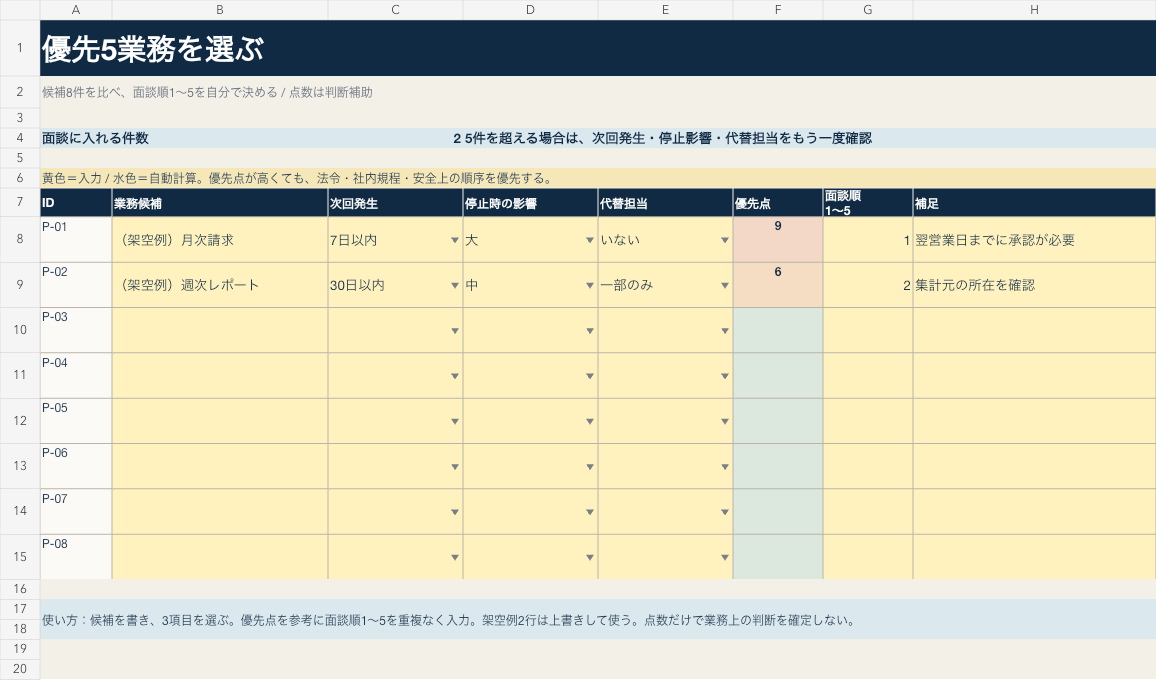Click the P-04 ID cell
The image size is (1156, 680).
pyautogui.click(x=76, y=375)
